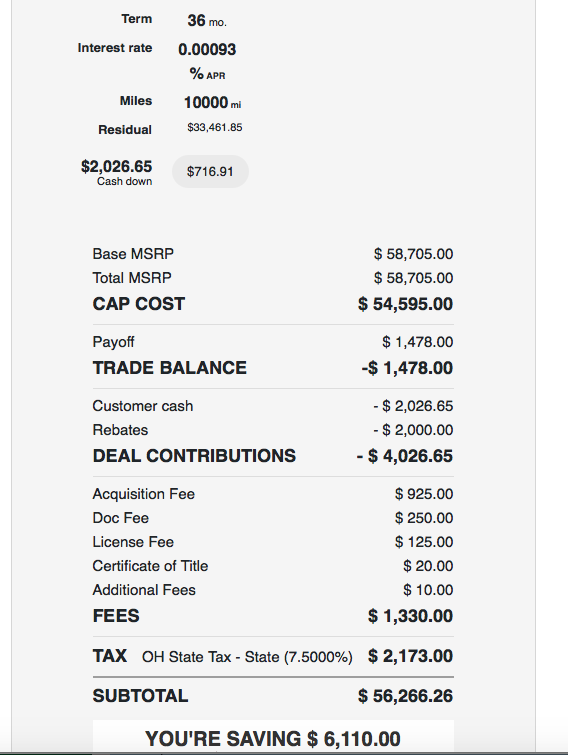
Task: Click the Acquisition Fee row
Action: [x=272, y=494]
